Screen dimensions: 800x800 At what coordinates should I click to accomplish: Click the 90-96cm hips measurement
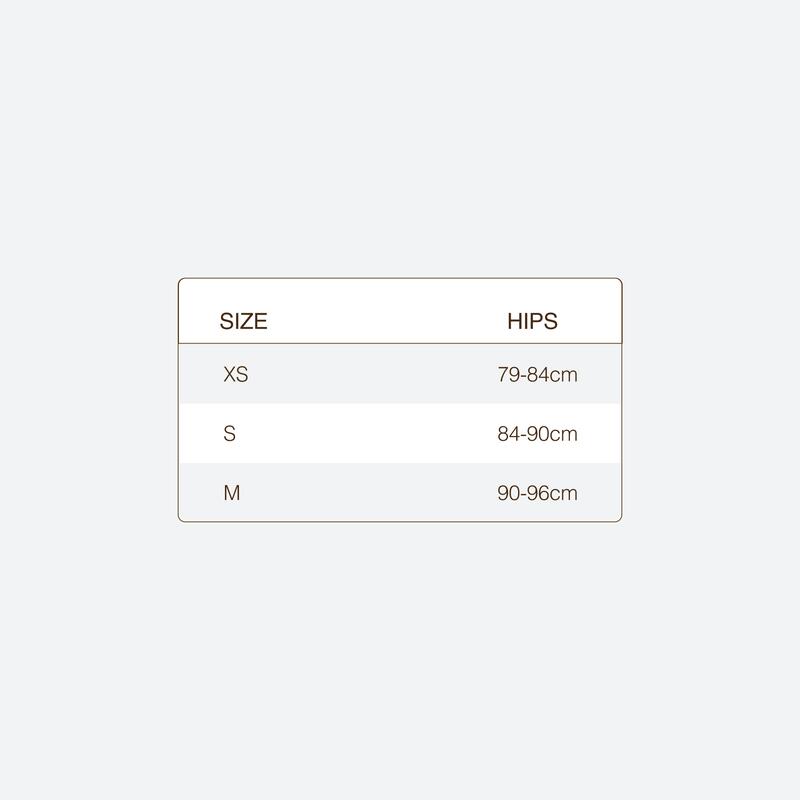click(537, 493)
